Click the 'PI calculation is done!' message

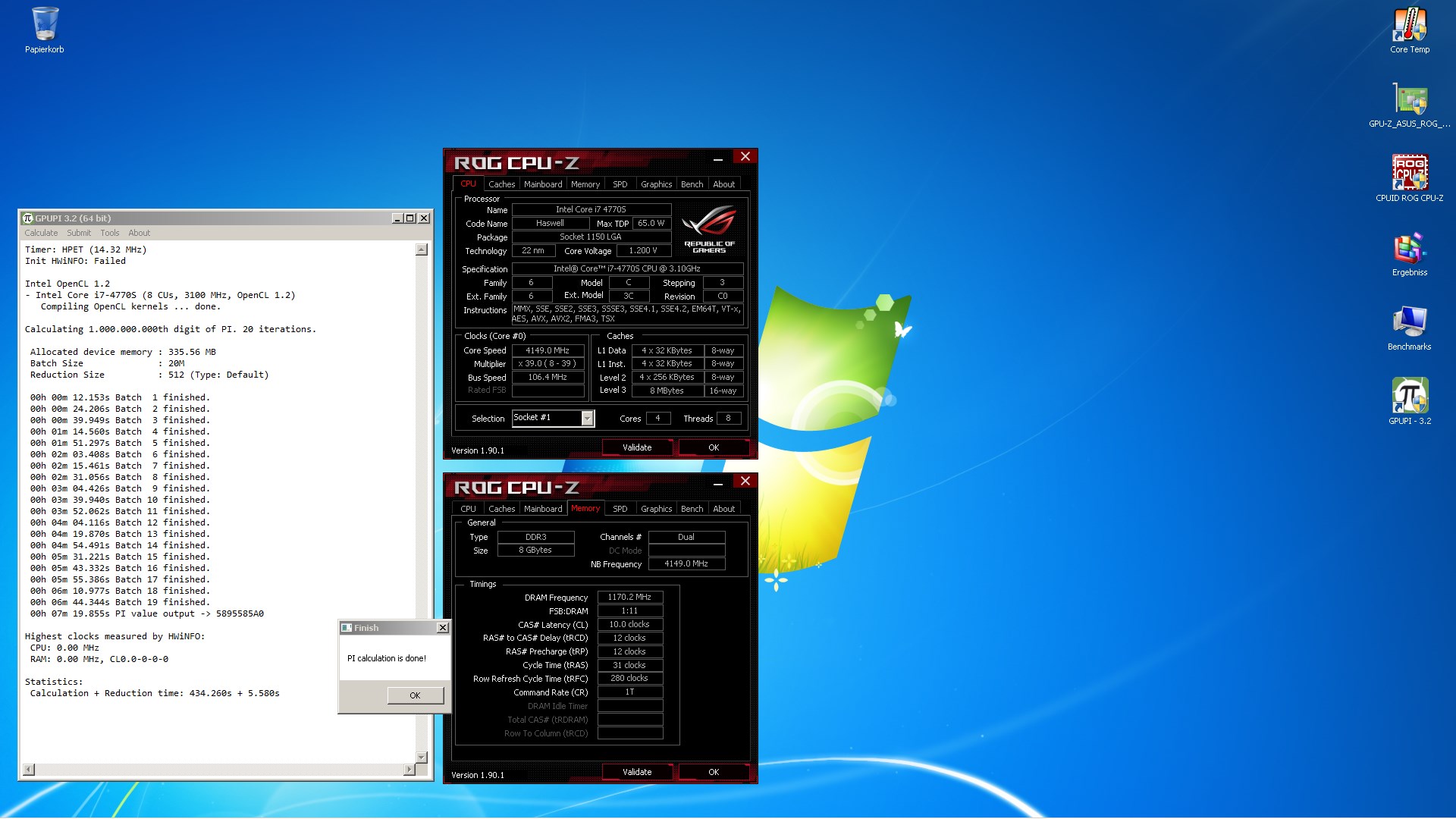[387, 658]
